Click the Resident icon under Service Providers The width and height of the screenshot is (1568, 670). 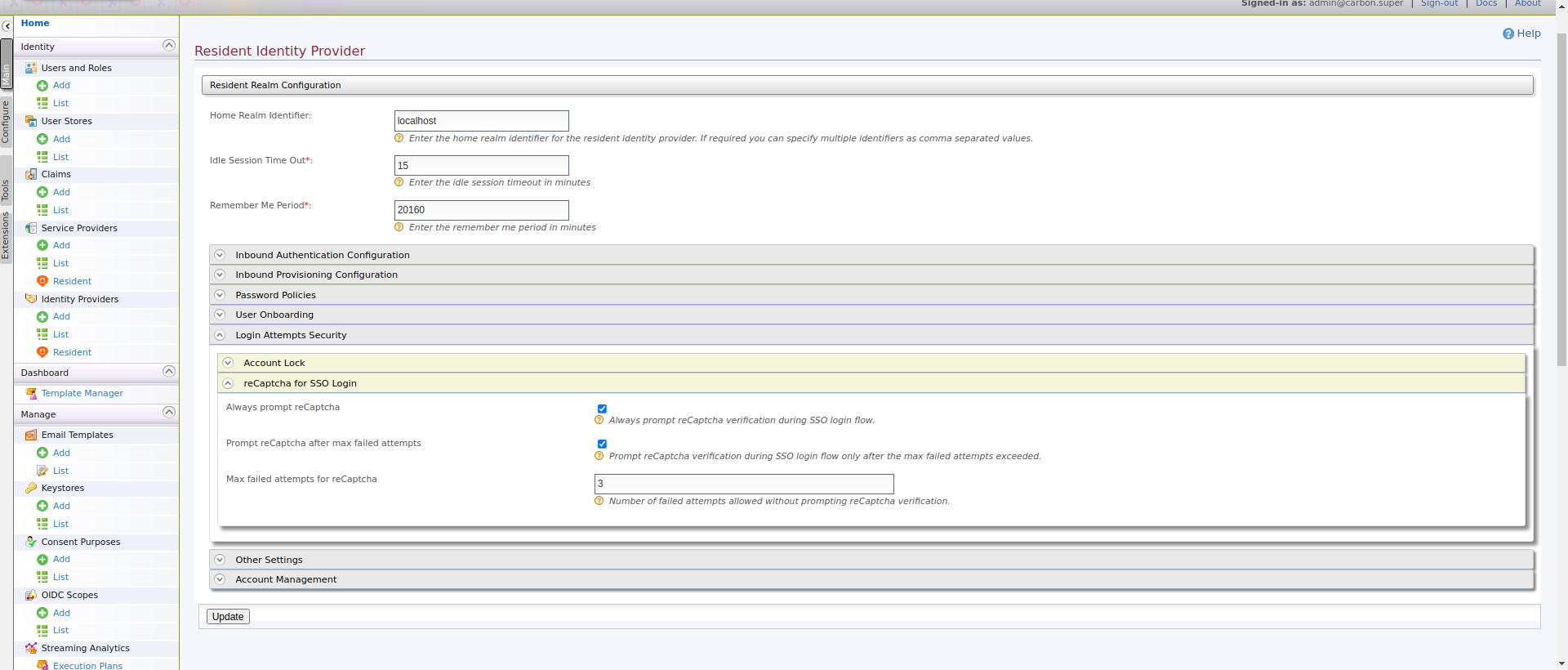point(42,281)
